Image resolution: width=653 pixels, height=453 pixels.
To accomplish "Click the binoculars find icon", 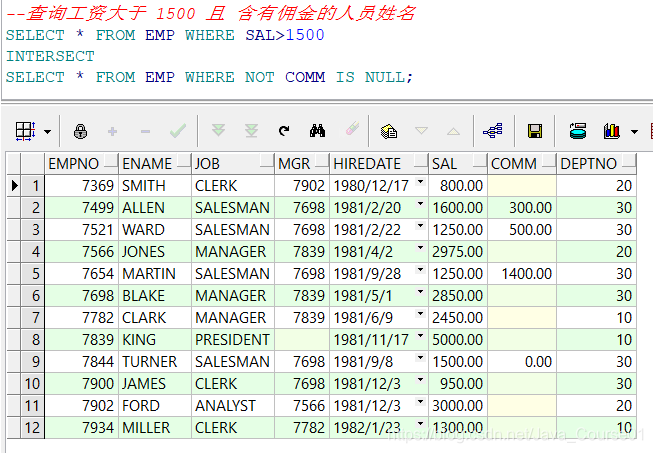I will [x=317, y=131].
